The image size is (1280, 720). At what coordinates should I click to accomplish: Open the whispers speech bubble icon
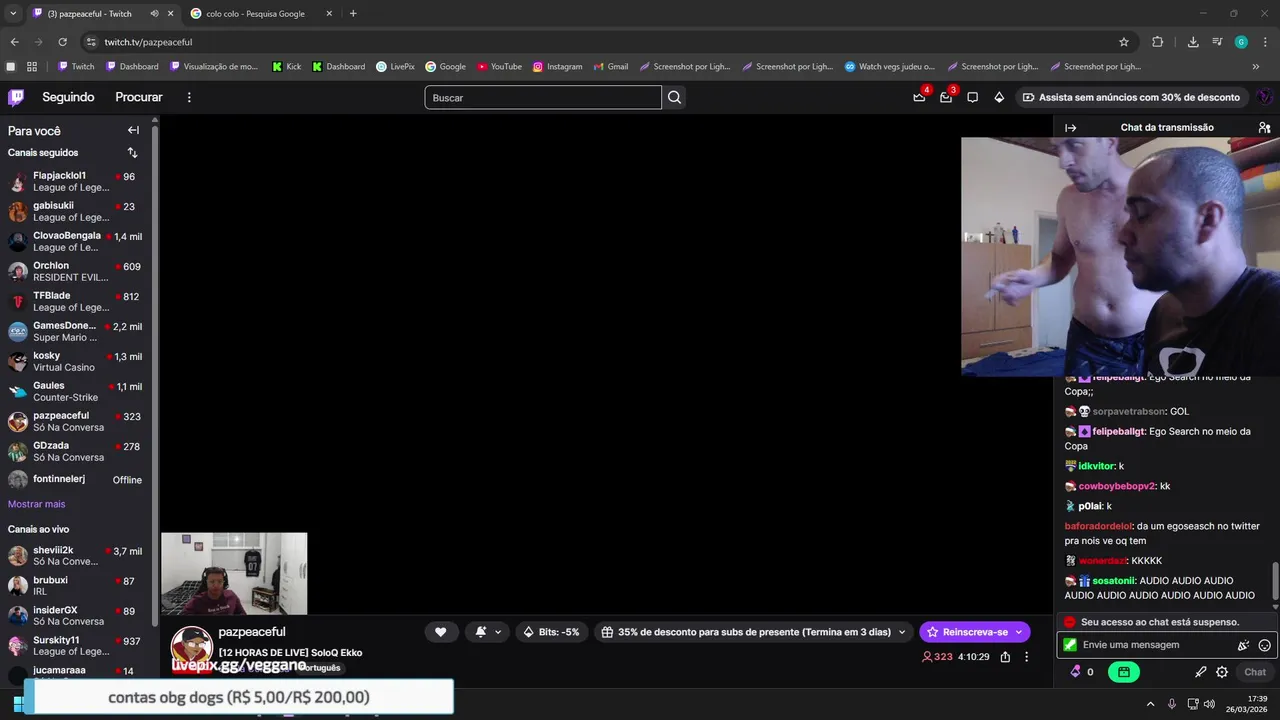972,97
